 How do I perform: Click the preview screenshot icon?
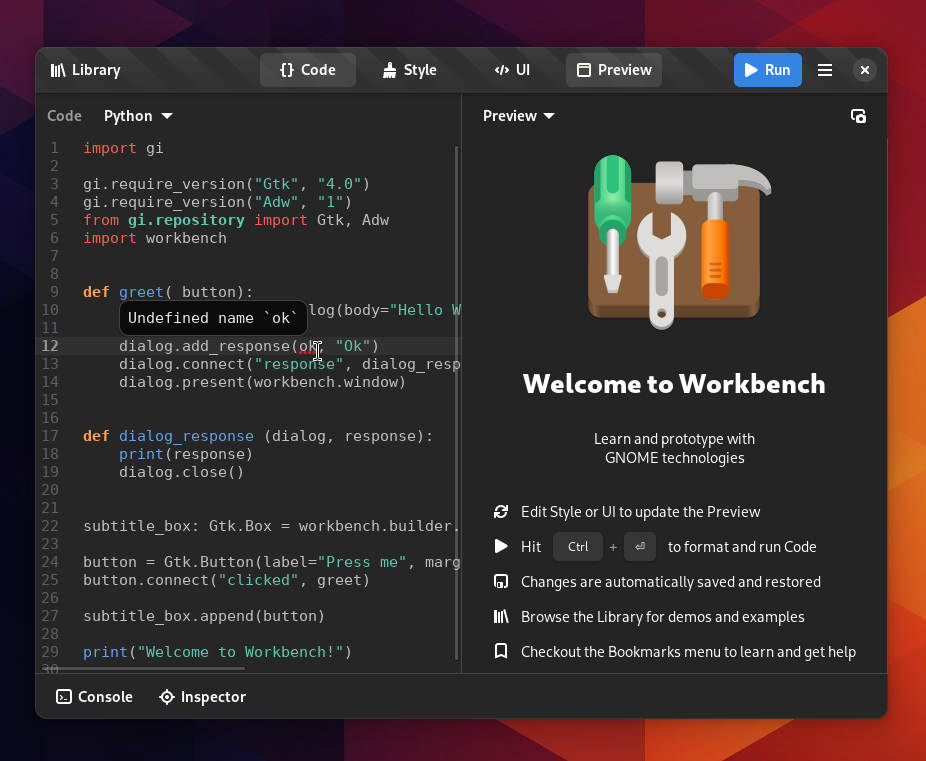click(858, 116)
